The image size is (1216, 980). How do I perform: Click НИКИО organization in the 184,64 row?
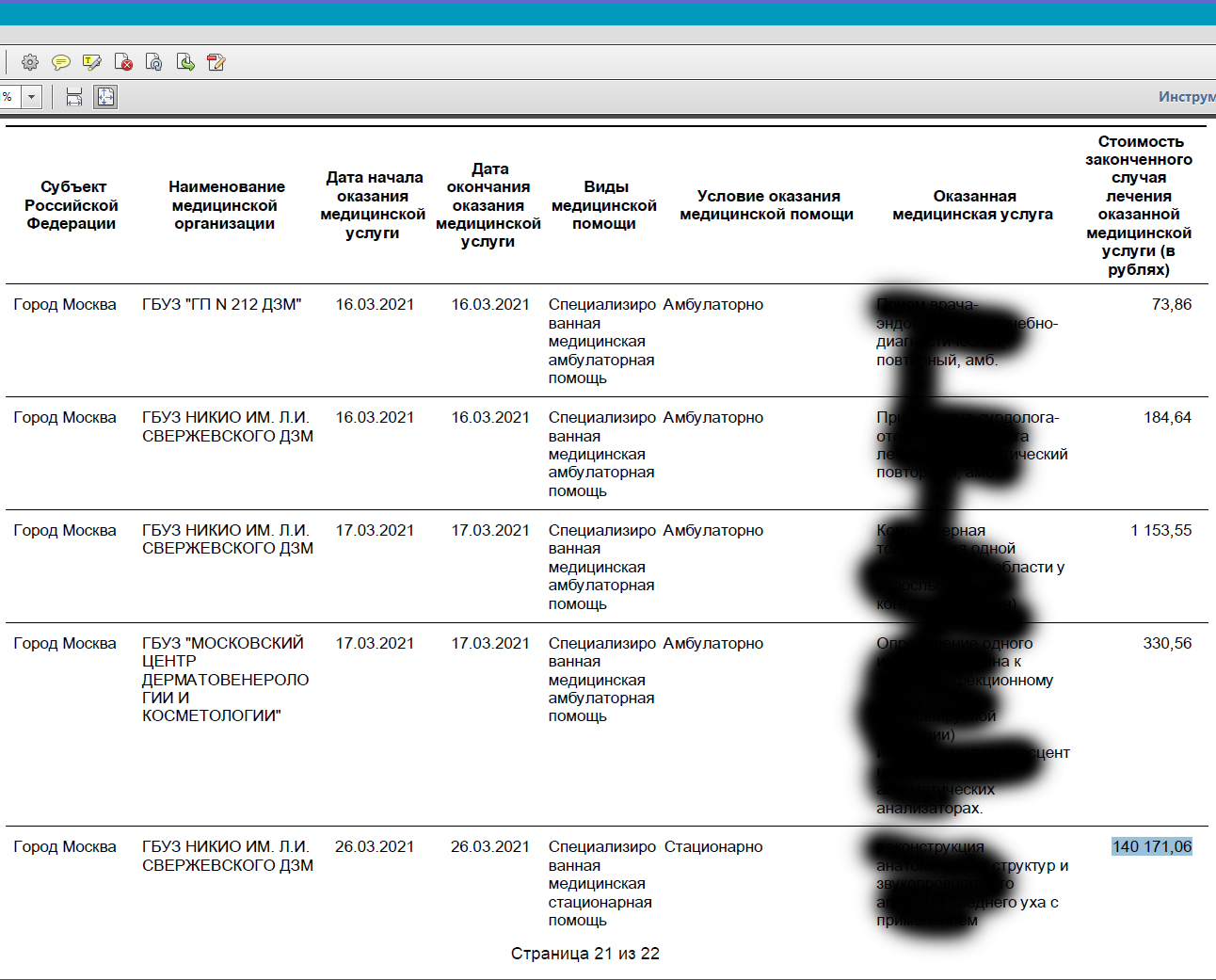point(228,426)
